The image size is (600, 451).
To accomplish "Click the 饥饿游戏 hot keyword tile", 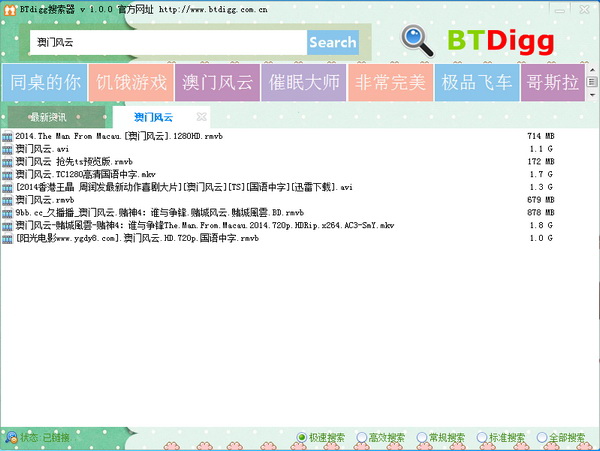I will pyautogui.click(x=131, y=82).
